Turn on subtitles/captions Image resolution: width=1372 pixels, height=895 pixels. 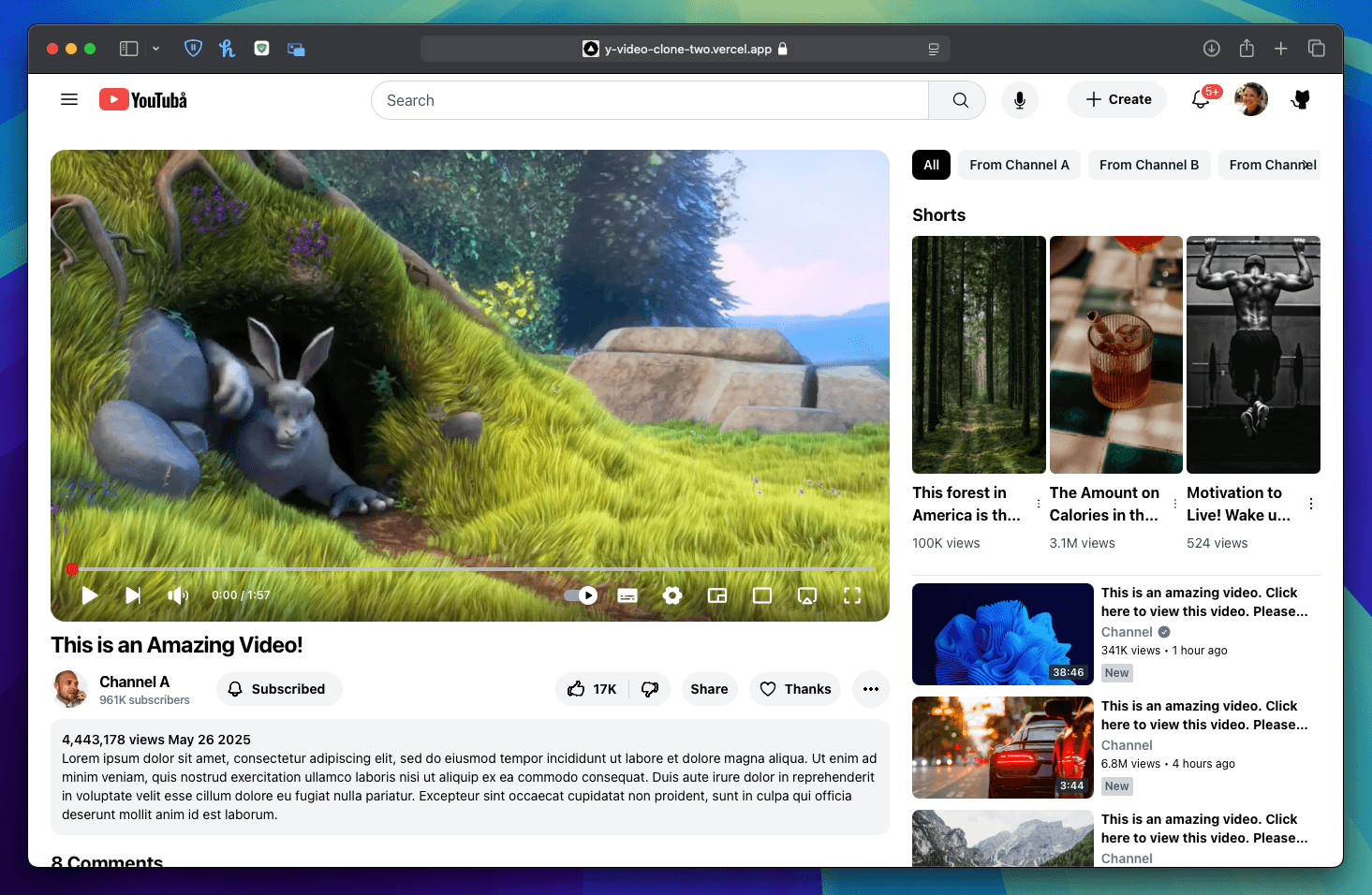(x=627, y=595)
